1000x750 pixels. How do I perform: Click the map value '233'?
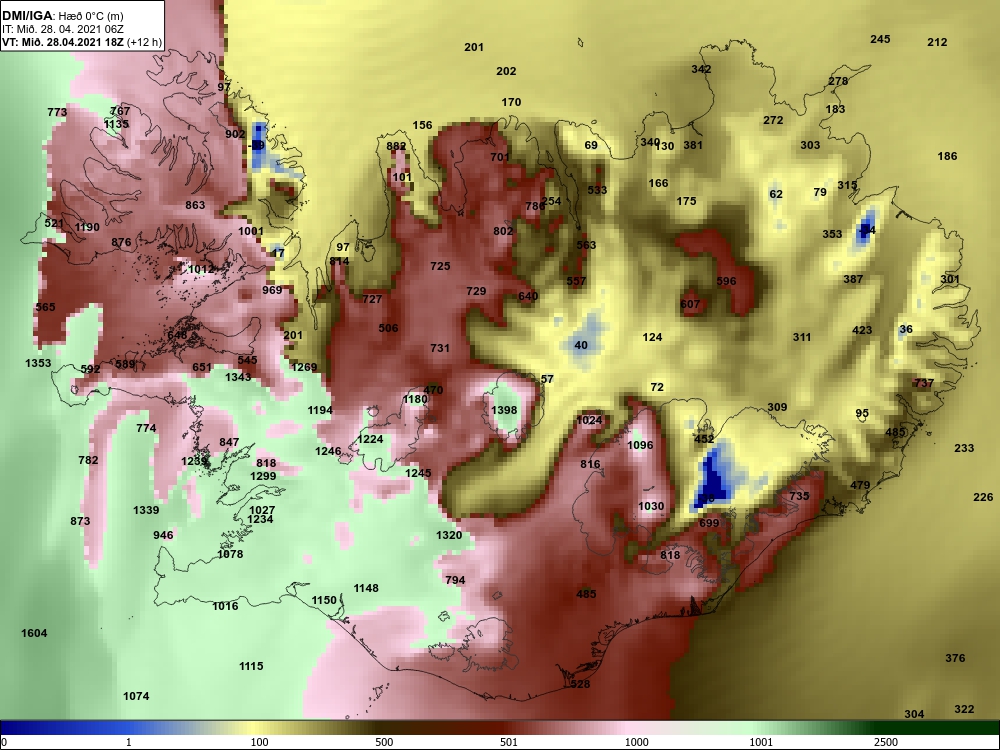(964, 448)
